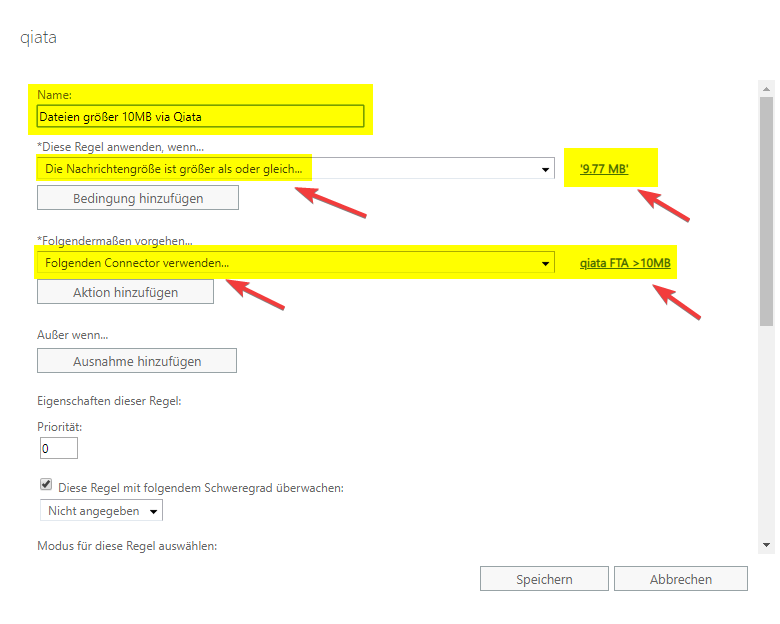
Task: Click the Name field containing 'Dateien größer 10MB via Qiata'
Action: [x=200, y=117]
